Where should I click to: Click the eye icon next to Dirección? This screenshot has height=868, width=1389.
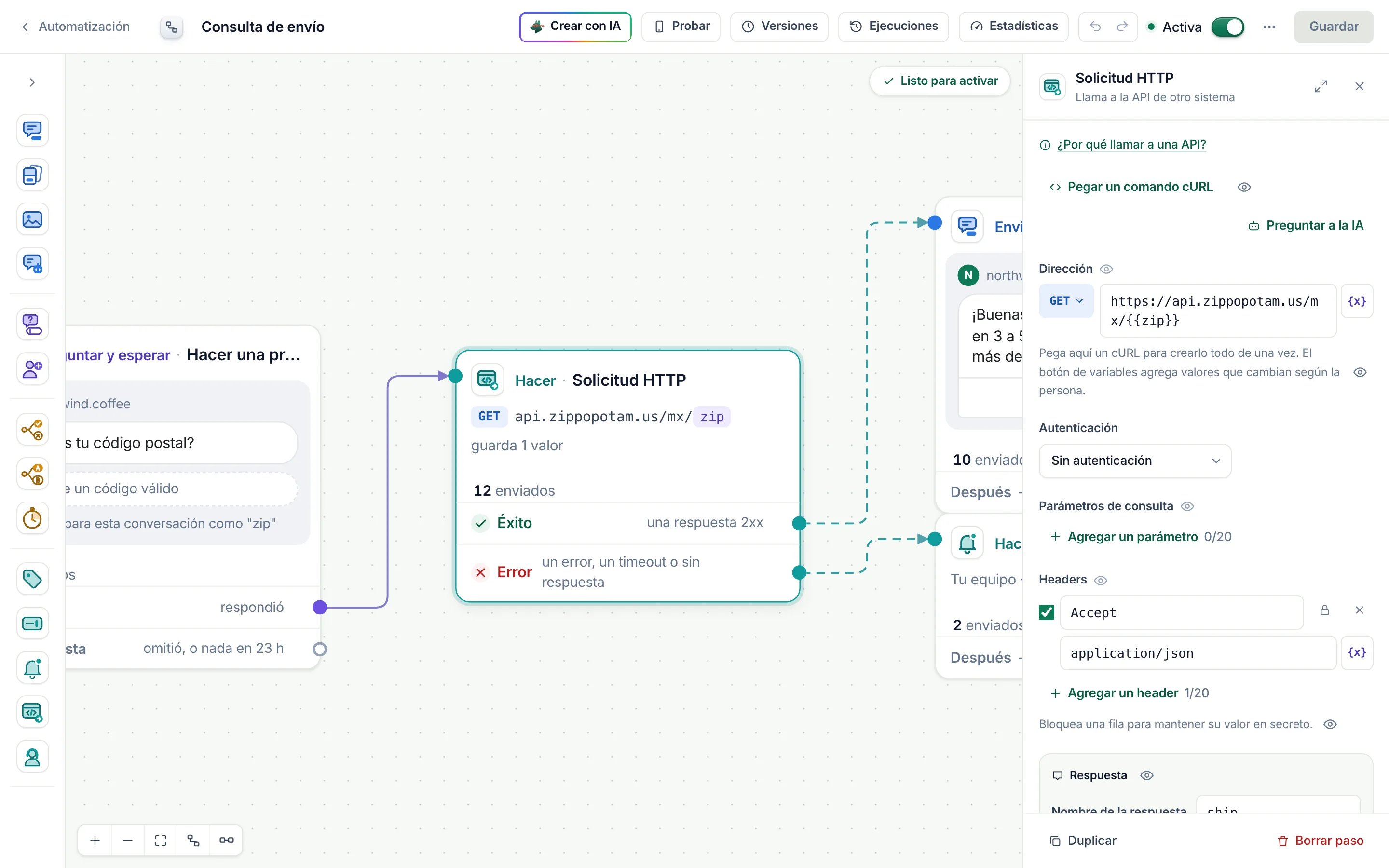(x=1106, y=269)
